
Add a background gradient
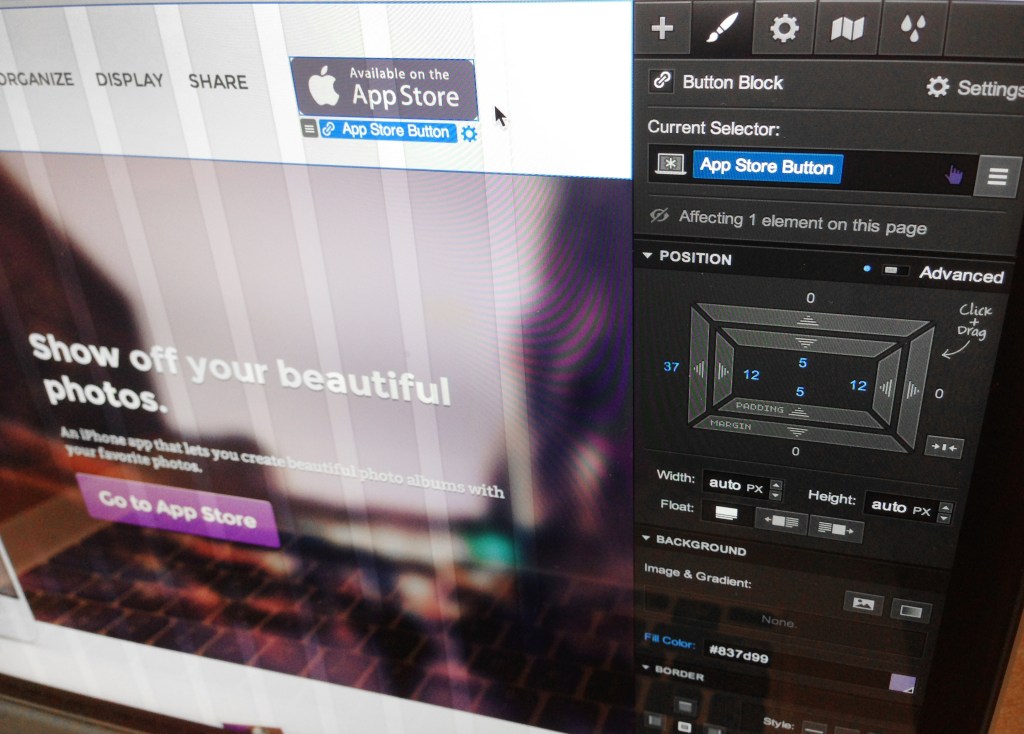tap(910, 611)
